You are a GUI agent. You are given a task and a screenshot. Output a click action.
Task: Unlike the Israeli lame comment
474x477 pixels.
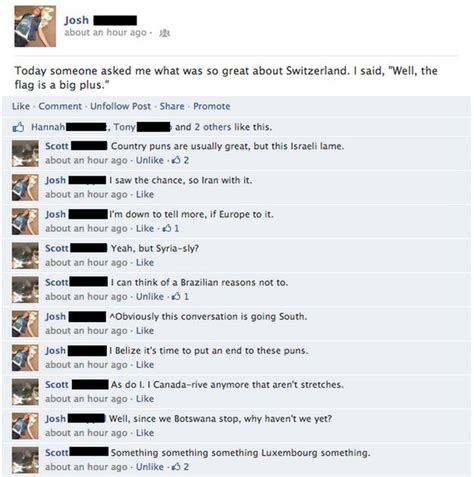point(150,160)
